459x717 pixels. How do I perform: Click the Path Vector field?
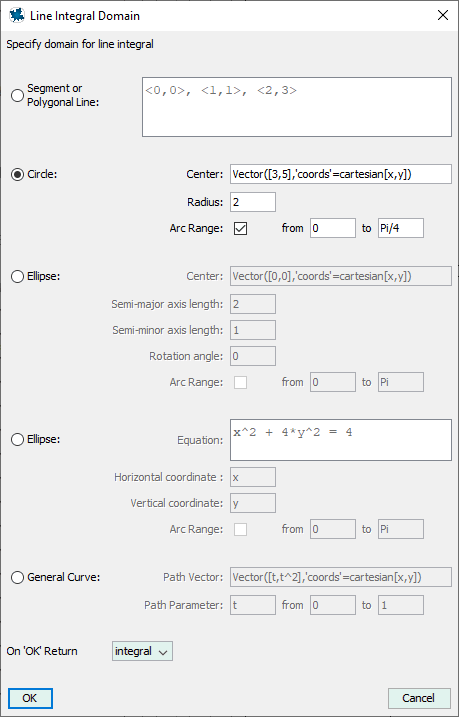(x=341, y=577)
